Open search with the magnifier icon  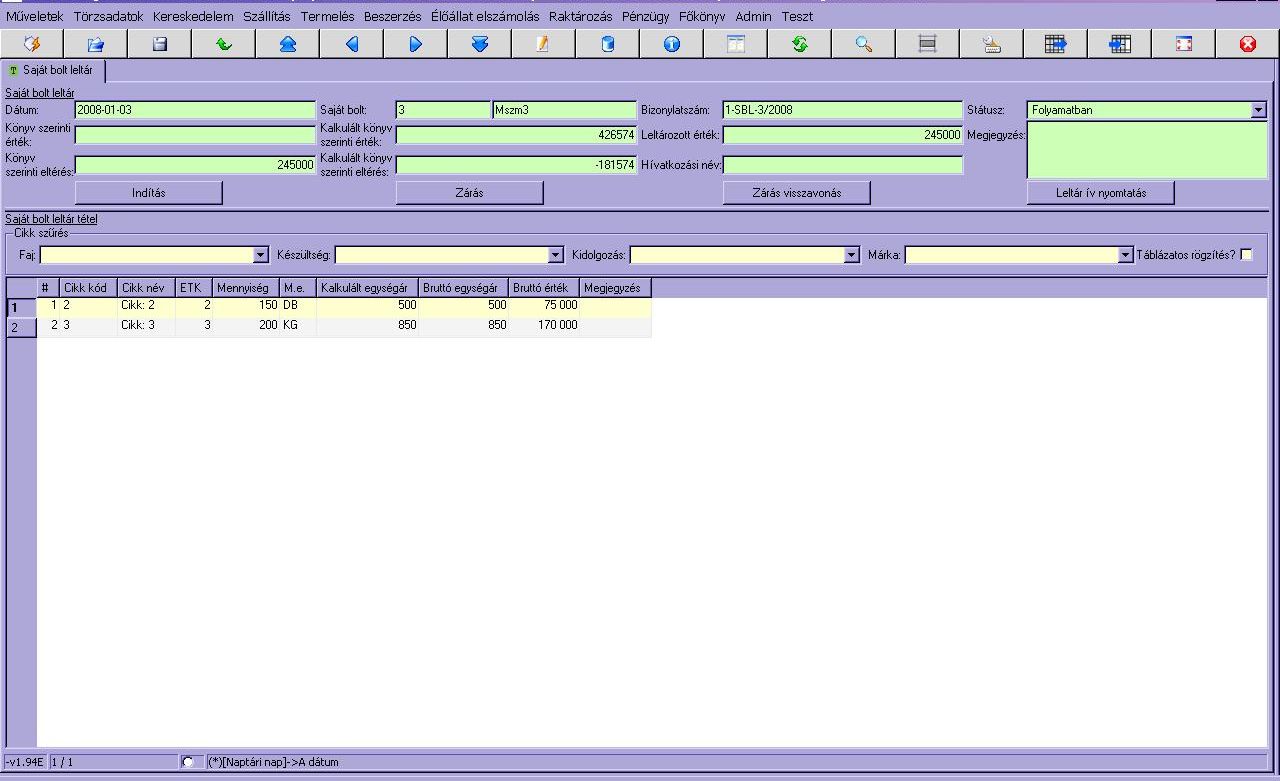point(864,44)
